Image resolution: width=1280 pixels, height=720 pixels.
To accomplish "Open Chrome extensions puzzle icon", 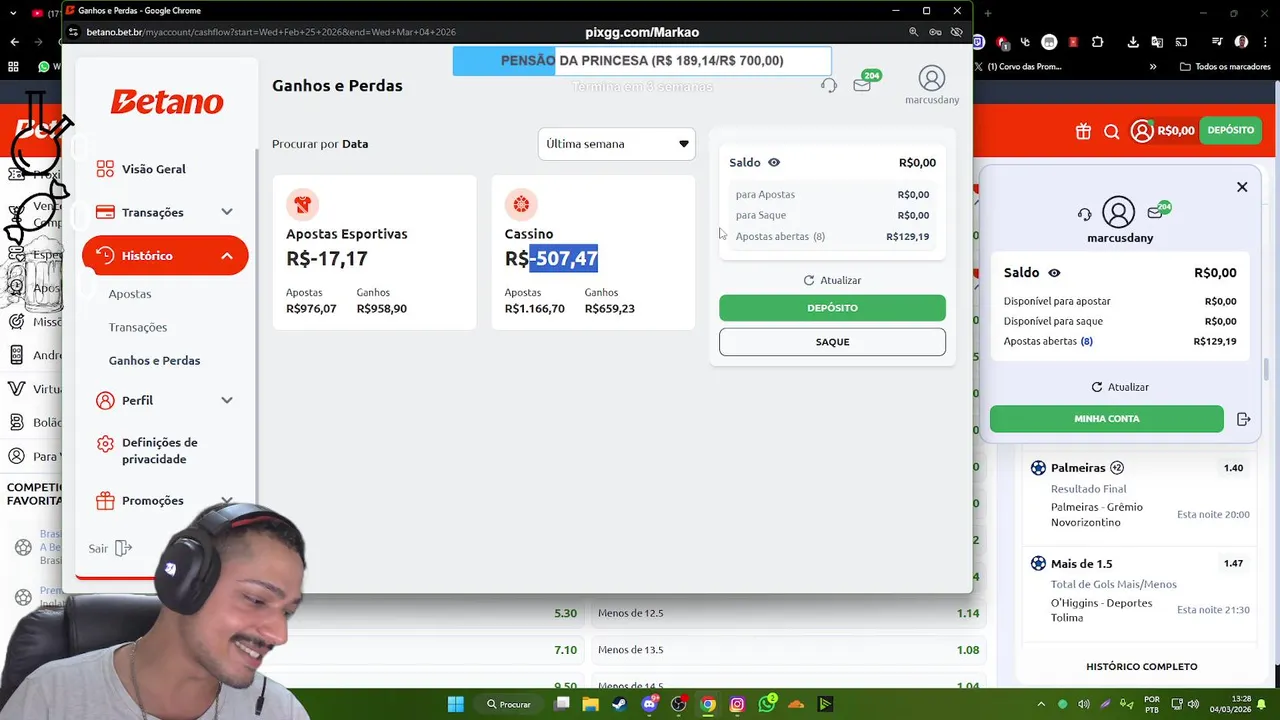I will tap(1097, 42).
